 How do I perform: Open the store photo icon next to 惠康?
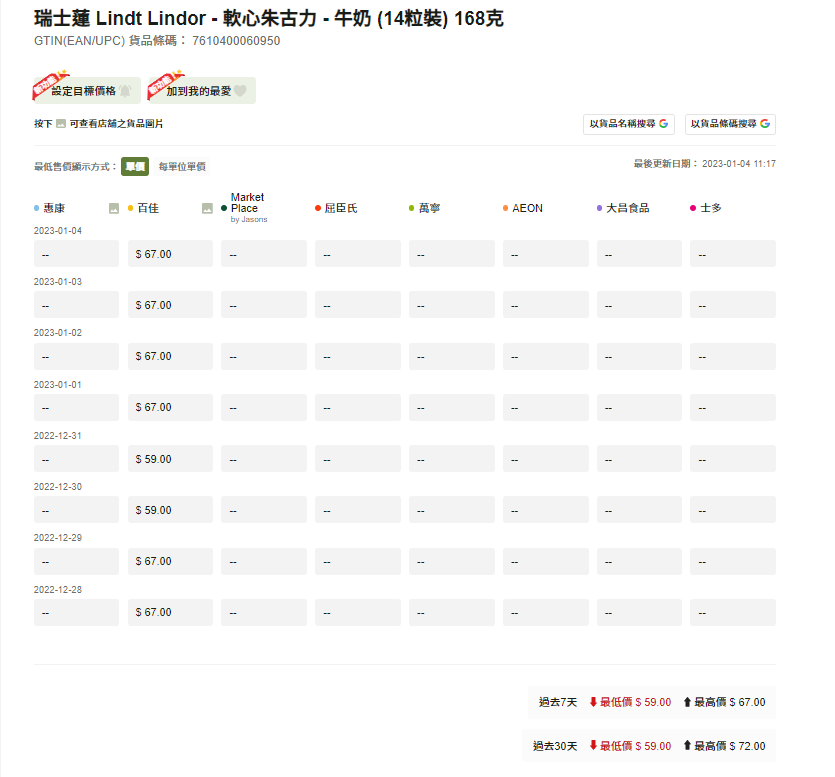pos(114,208)
